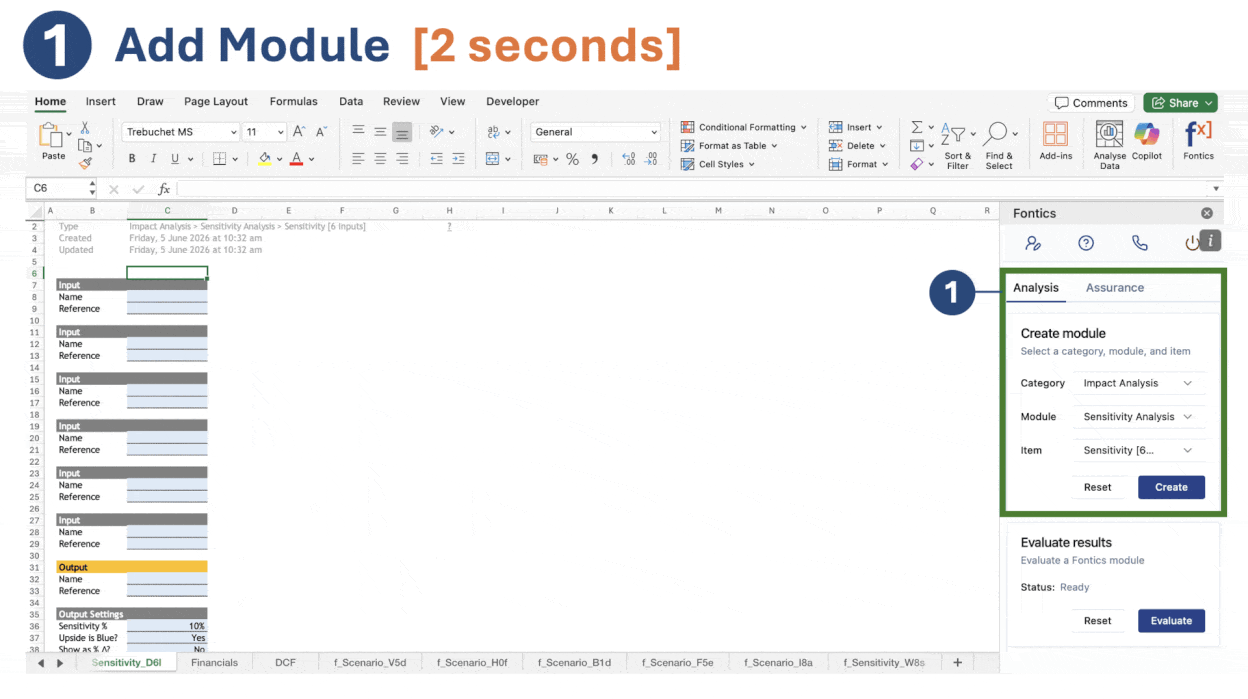Click the phone contact icon in Fontics
The width and height of the screenshot is (1248, 699).
click(1139, 243)
